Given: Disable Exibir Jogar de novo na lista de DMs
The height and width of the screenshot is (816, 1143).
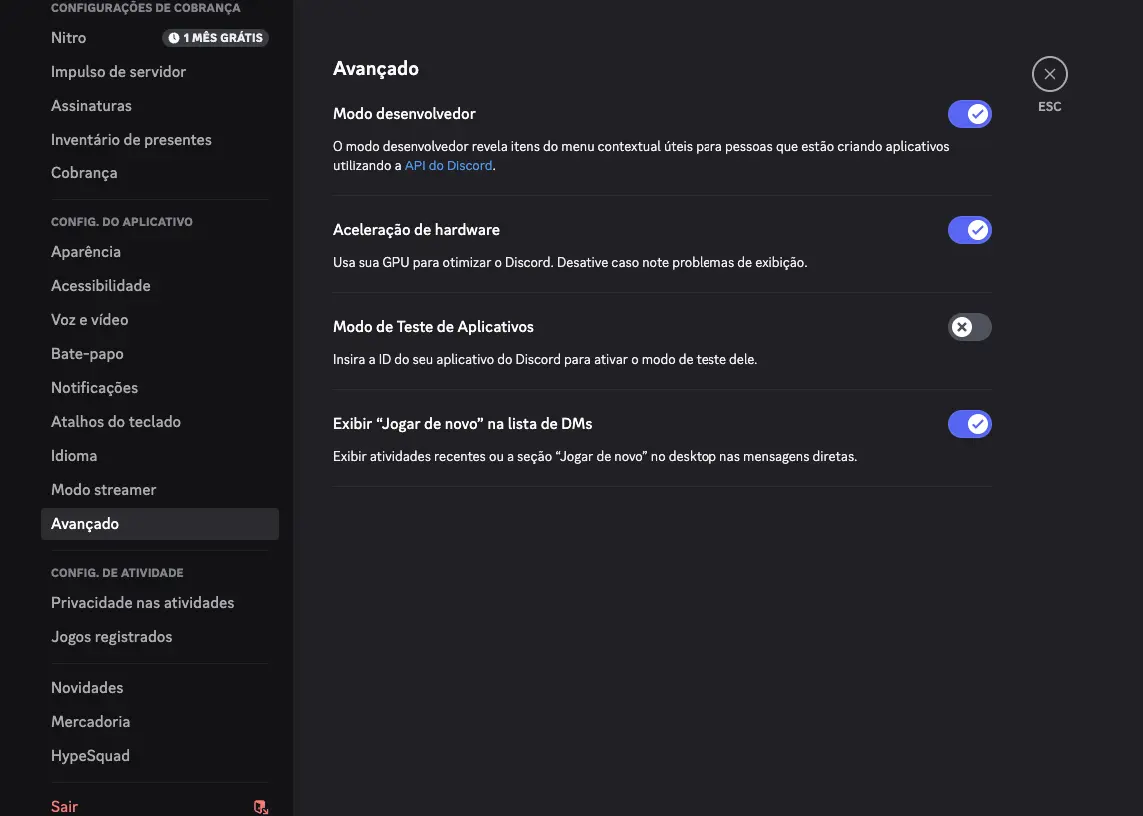Looking at the screenshot, I should pos(969,423).
